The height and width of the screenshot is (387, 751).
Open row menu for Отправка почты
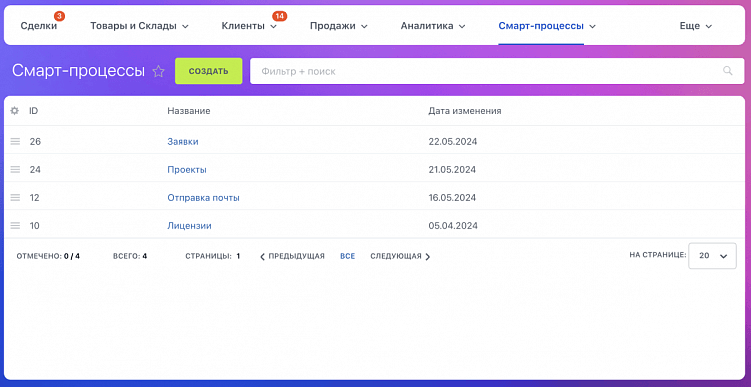(15, 197)
